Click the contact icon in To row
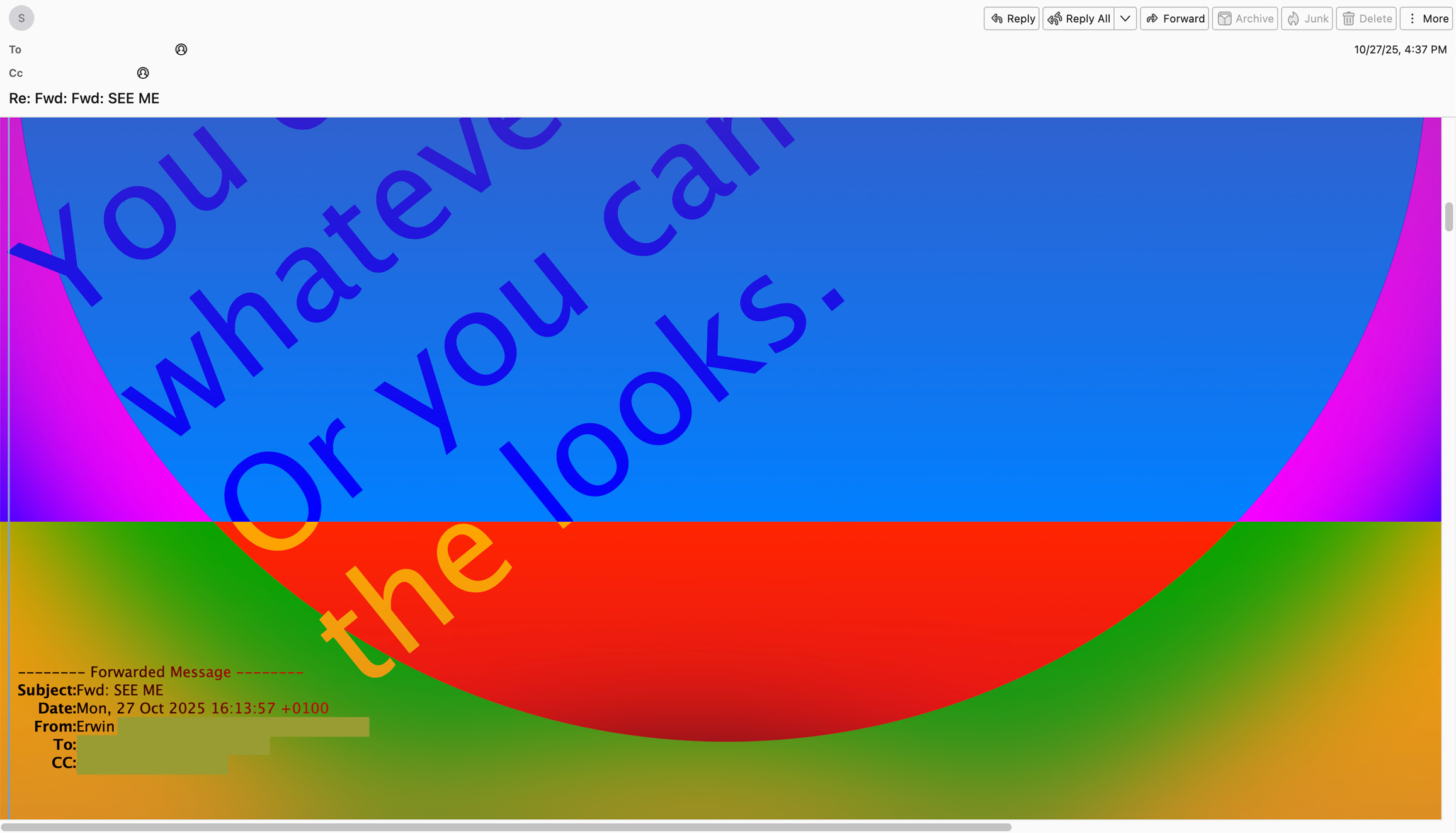Viewport: 1456px width, 833px height. click(181, 50)
